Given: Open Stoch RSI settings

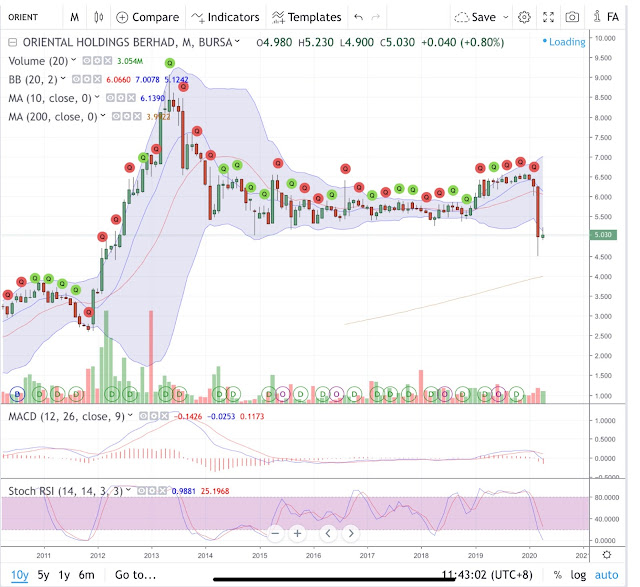Looking at the screenshot, I should tap(152, 491).
